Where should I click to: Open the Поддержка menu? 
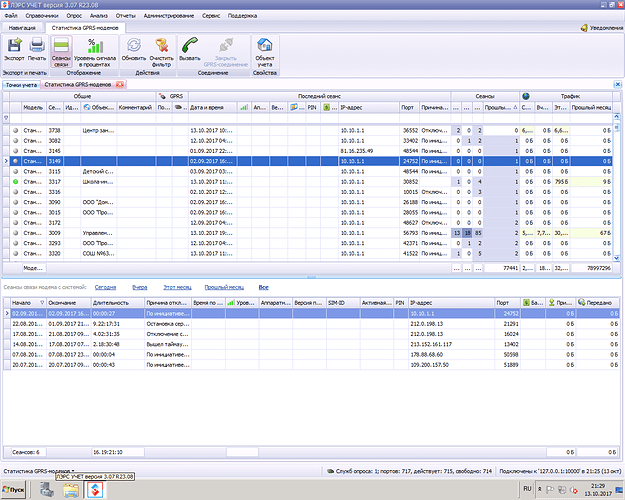[242, 16]
